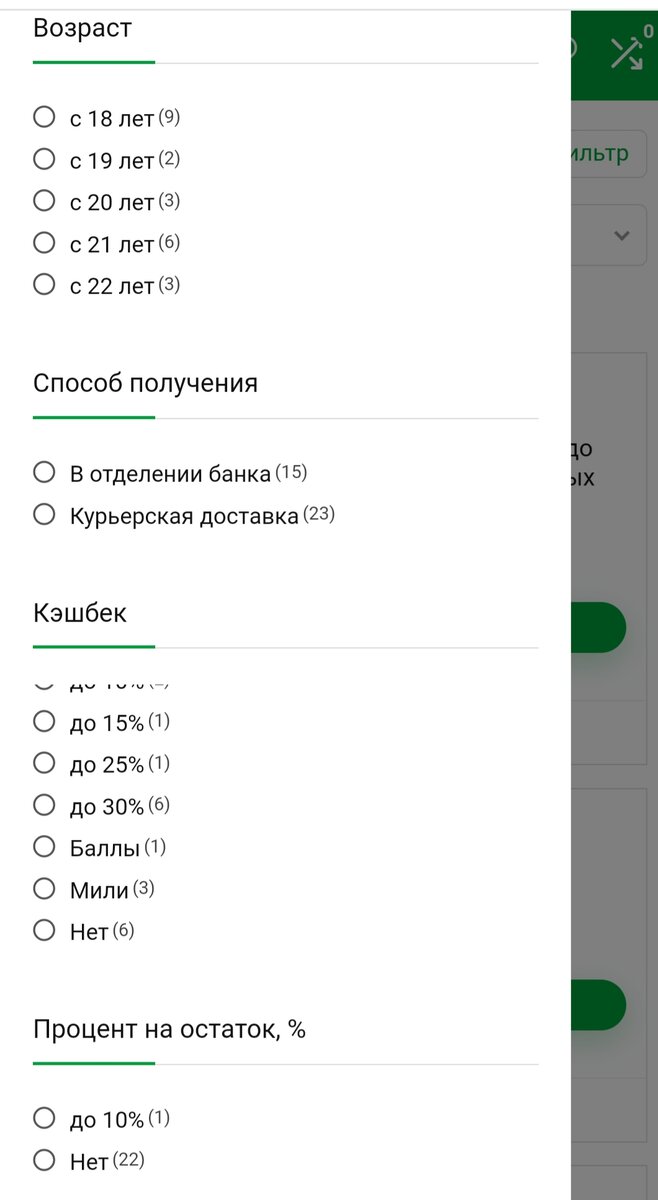Image resolution: width=658 pixels, height=1200 pixels.
Task: Click the partially hidden Фильтр button
Action: point(608,153)
